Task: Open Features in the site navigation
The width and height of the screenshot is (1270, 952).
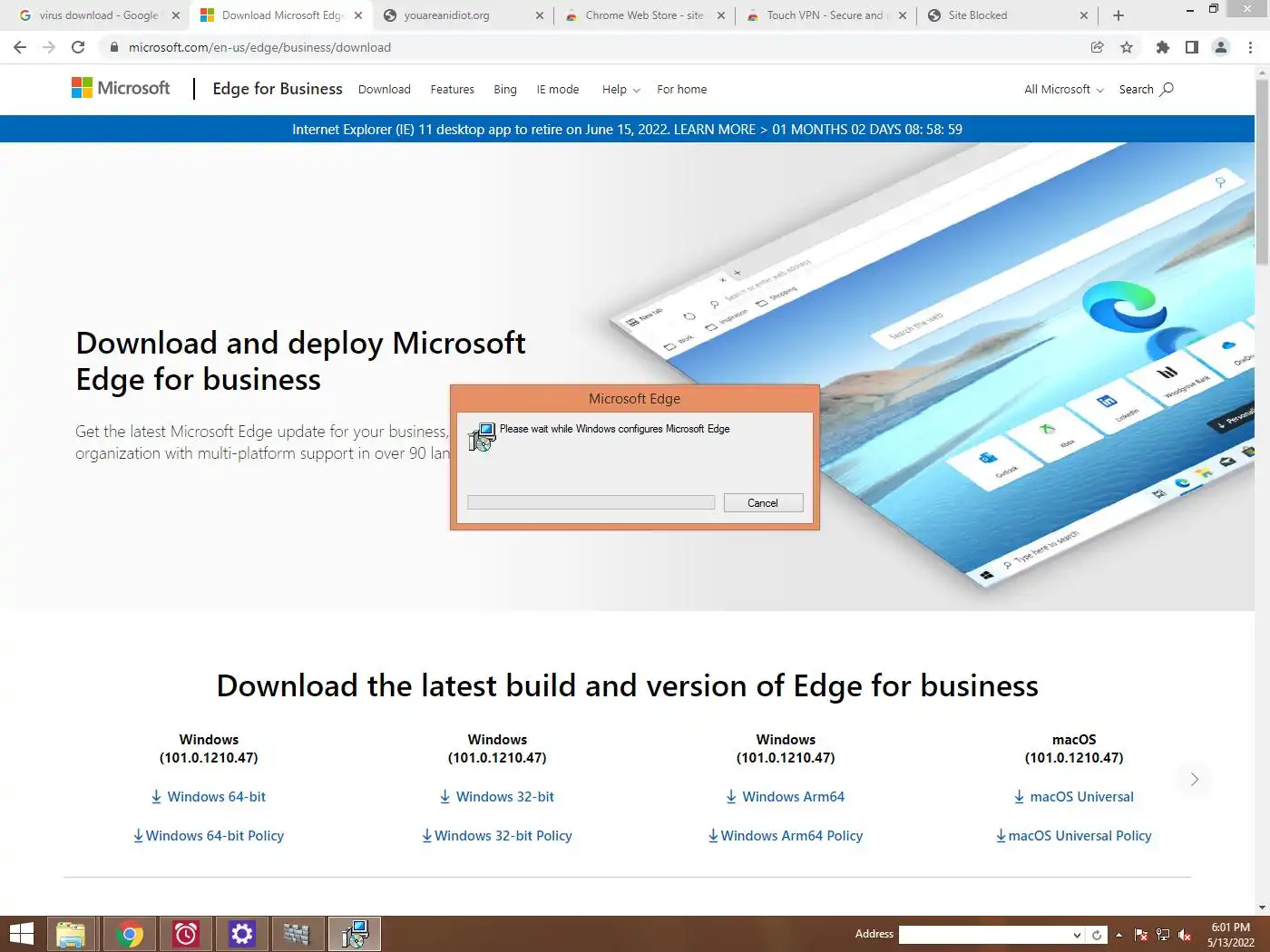Action: point(452,89)
